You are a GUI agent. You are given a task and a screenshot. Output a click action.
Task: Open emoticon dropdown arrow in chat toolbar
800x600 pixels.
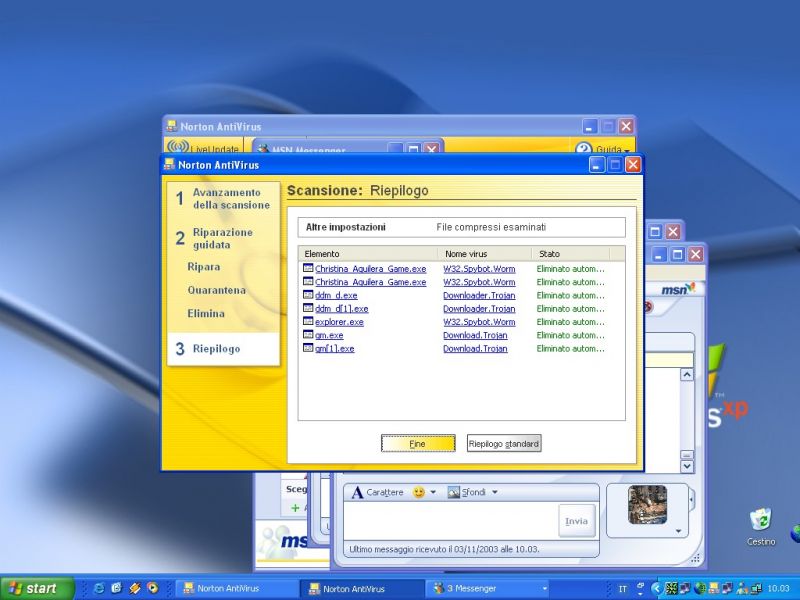433,492
